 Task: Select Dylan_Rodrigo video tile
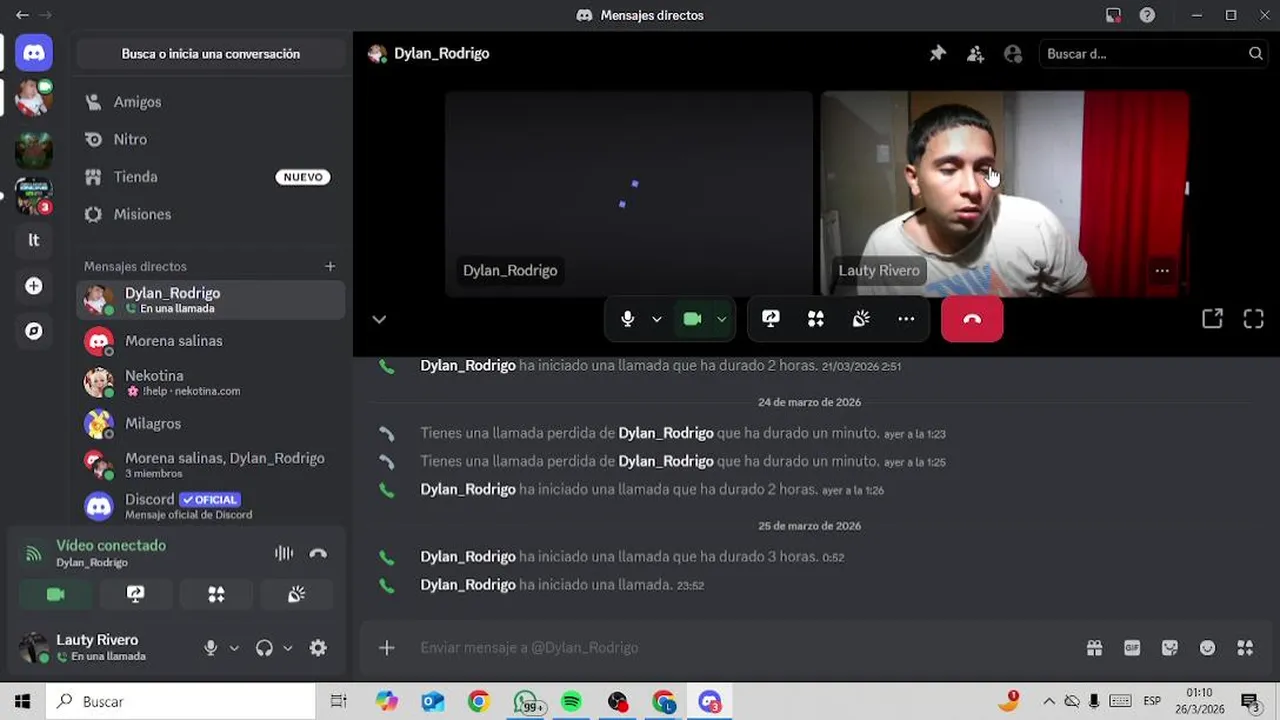click(629, 194)
